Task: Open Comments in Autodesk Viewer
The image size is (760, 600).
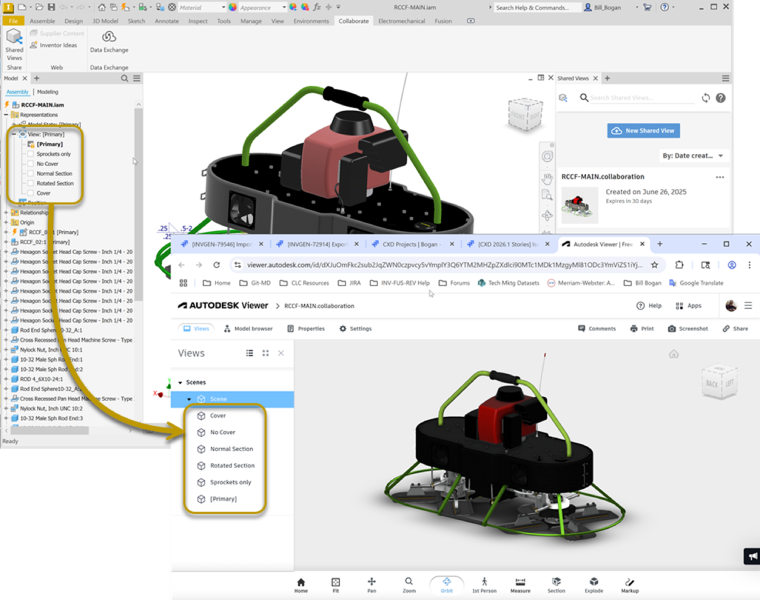Action: point(597,329)
